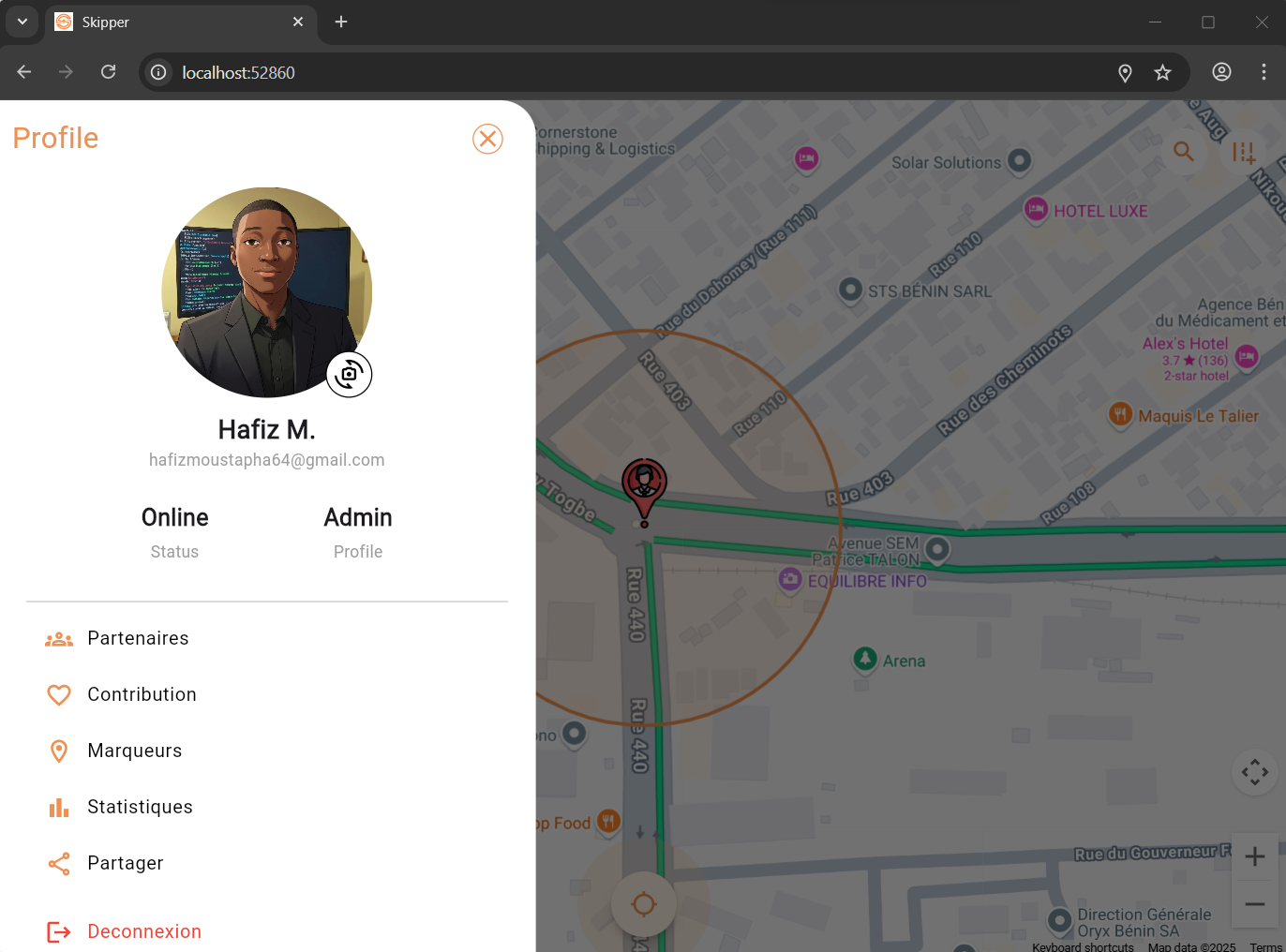Open the browser tab search chevron
The width and height of the screenshot is (1286, 952).
(x=22, y=22)
